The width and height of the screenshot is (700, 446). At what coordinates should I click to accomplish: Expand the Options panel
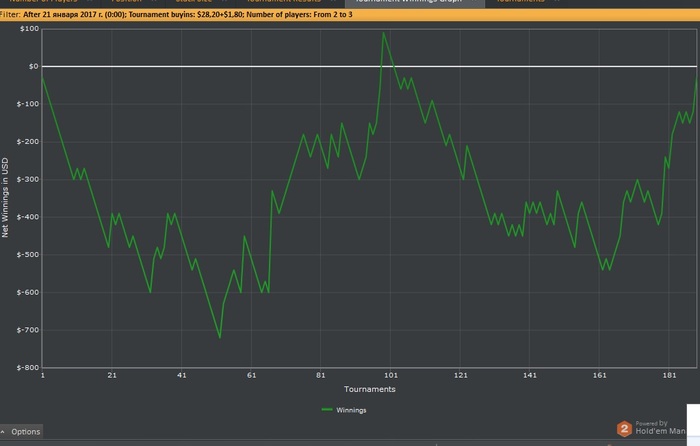pos(21,432)
